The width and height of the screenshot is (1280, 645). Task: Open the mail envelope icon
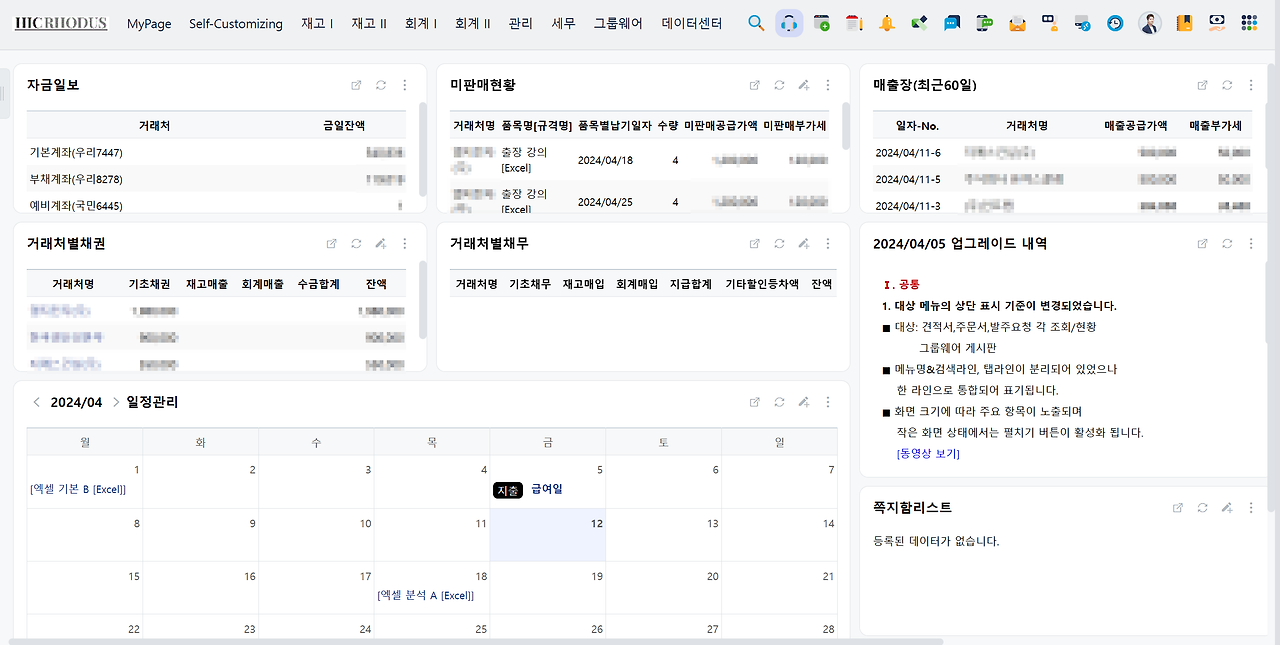point(1017,23)
